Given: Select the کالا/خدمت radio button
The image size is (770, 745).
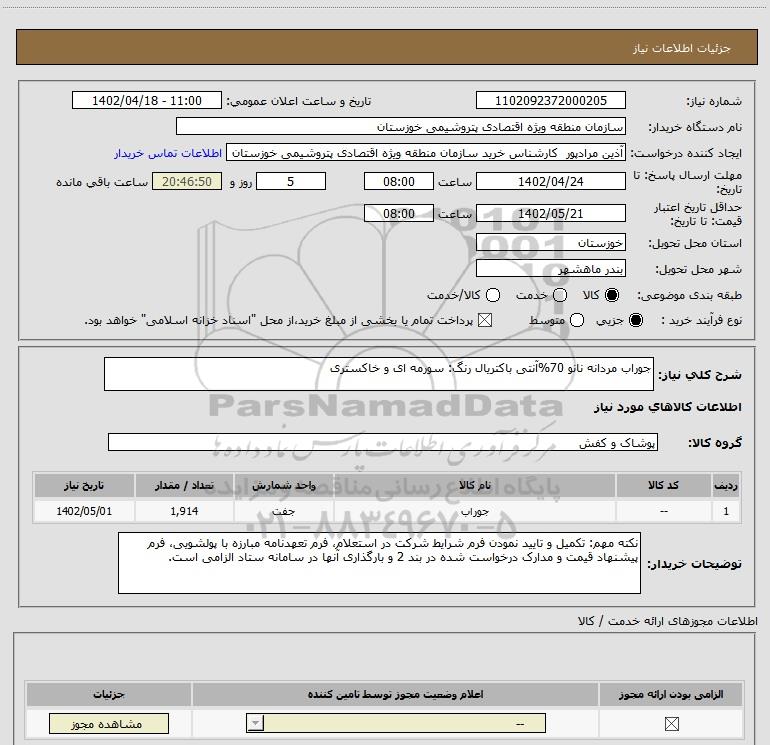Looking at the screenshot, I should coord(493,295).
